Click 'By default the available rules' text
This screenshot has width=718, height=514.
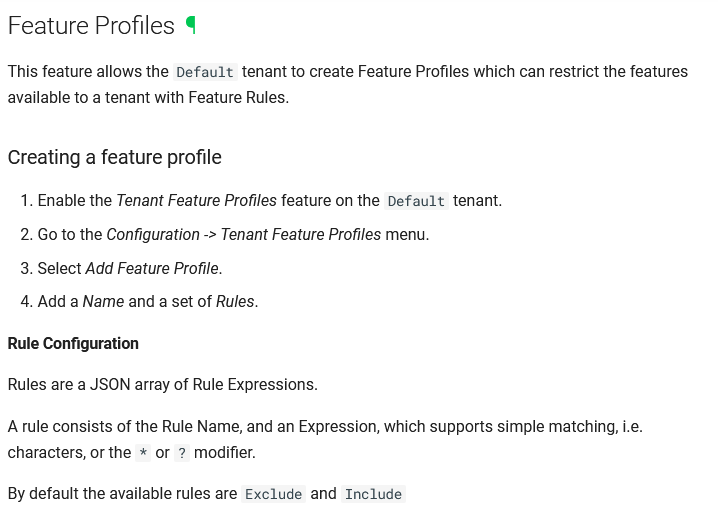(x=122, y=493)
